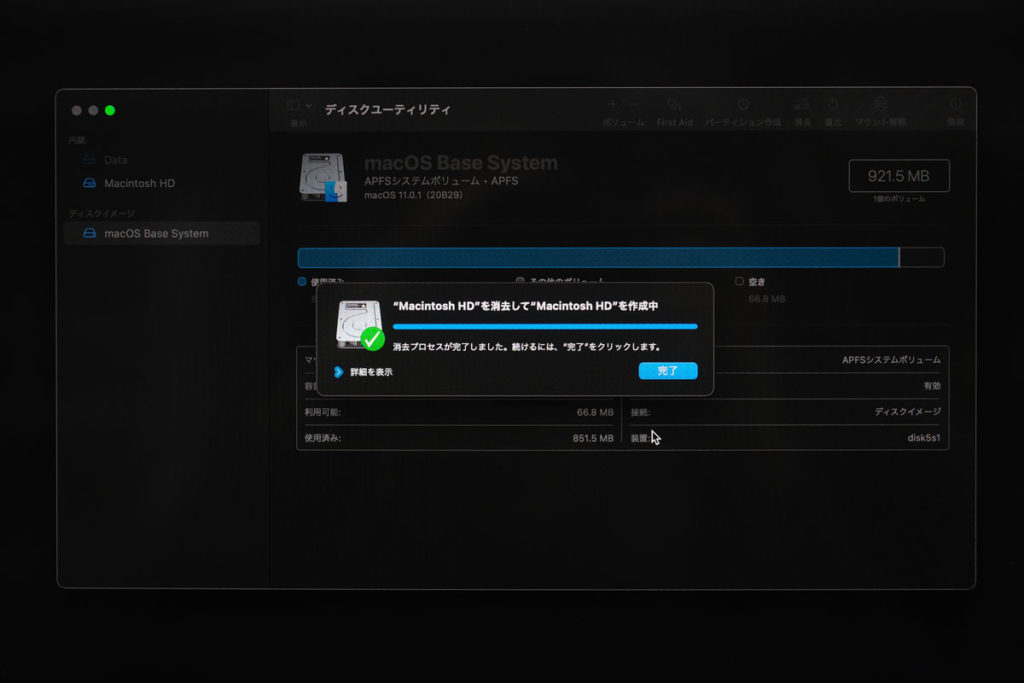This screenshot has width=1024, height=683.
Task: Expand the 詳細を表示 disclosure arrow
Action: tap(338, 372)
